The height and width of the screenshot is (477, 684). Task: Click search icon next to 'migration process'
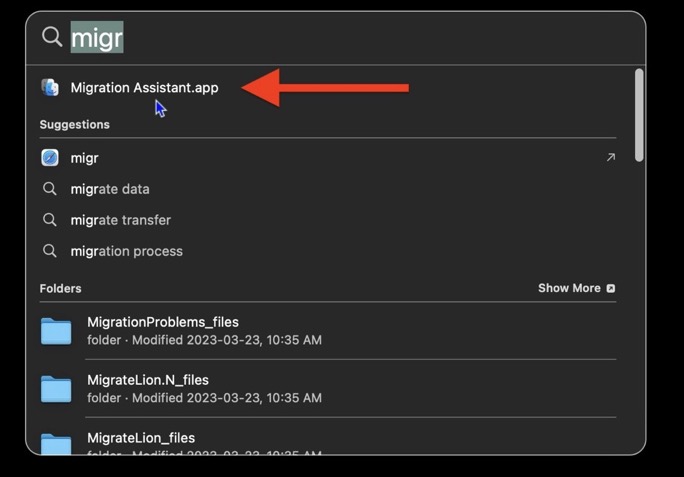point(50,251)
